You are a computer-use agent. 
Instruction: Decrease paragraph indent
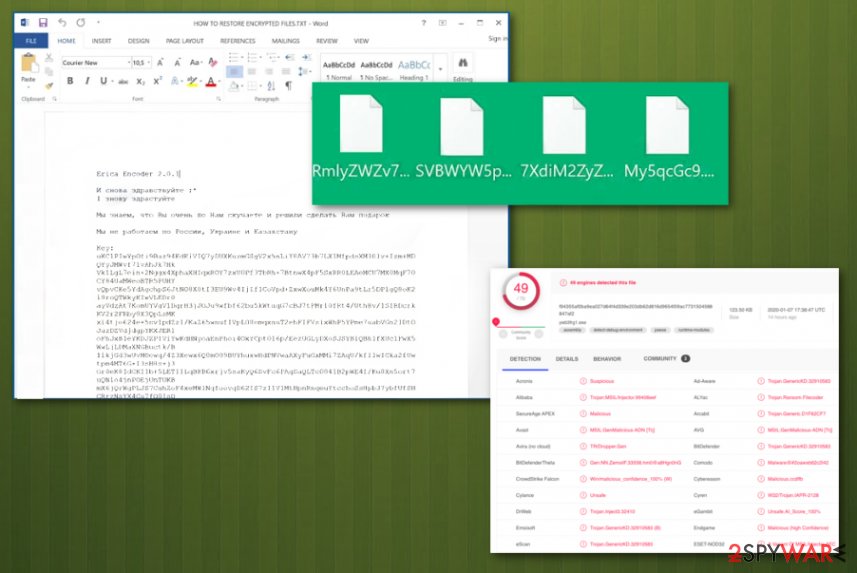pyautogui.click(x=290, y=57)
